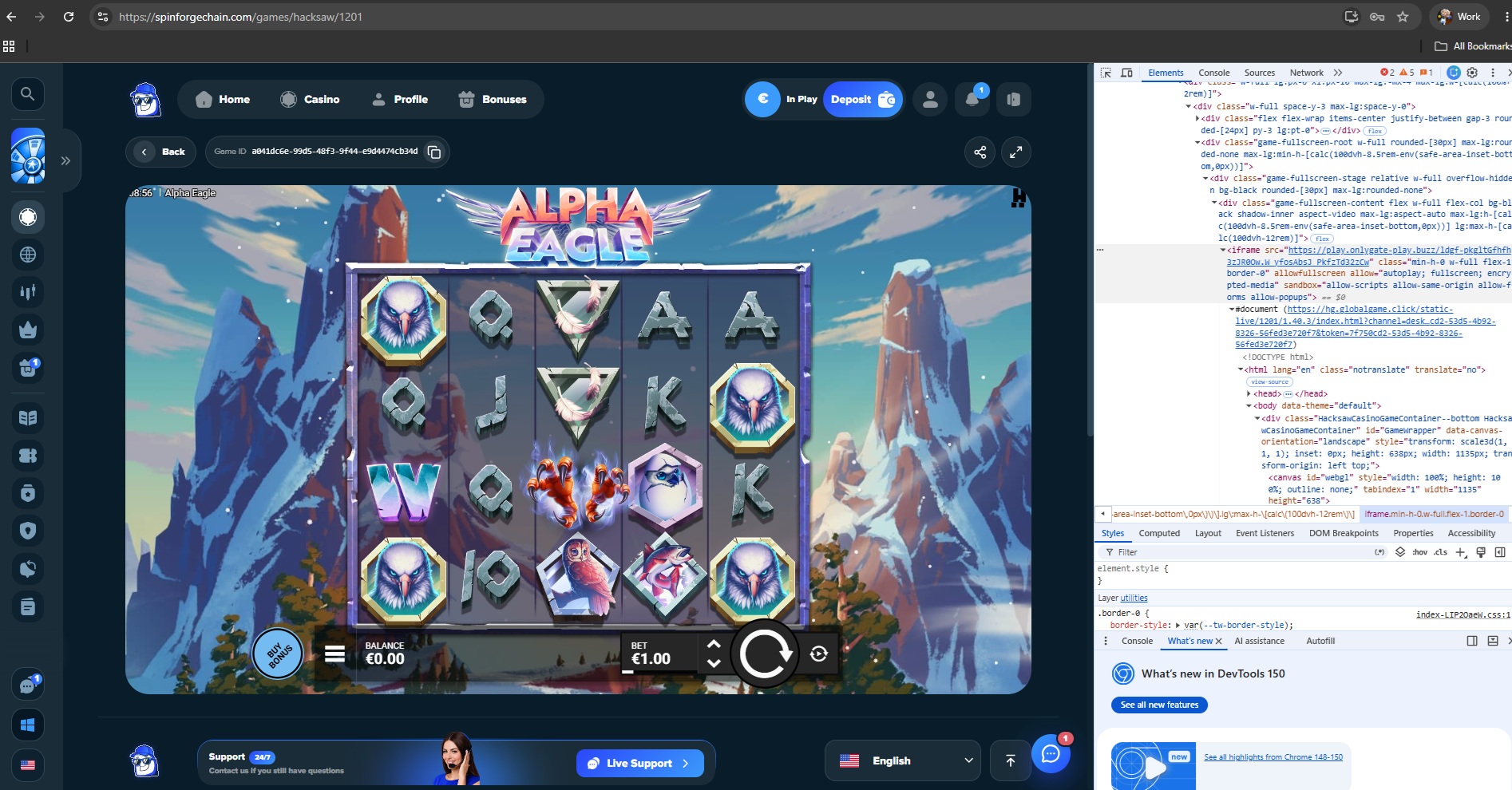
Task: Open the open-book icon in the sidebar
Action: 28,417
